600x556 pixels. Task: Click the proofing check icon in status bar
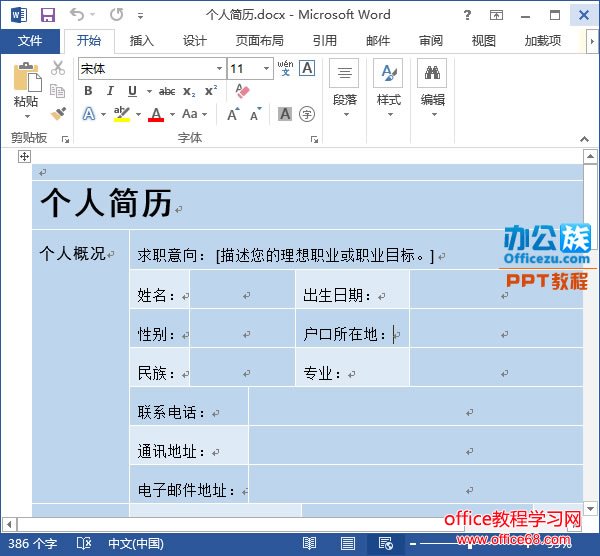click(84, 544)
